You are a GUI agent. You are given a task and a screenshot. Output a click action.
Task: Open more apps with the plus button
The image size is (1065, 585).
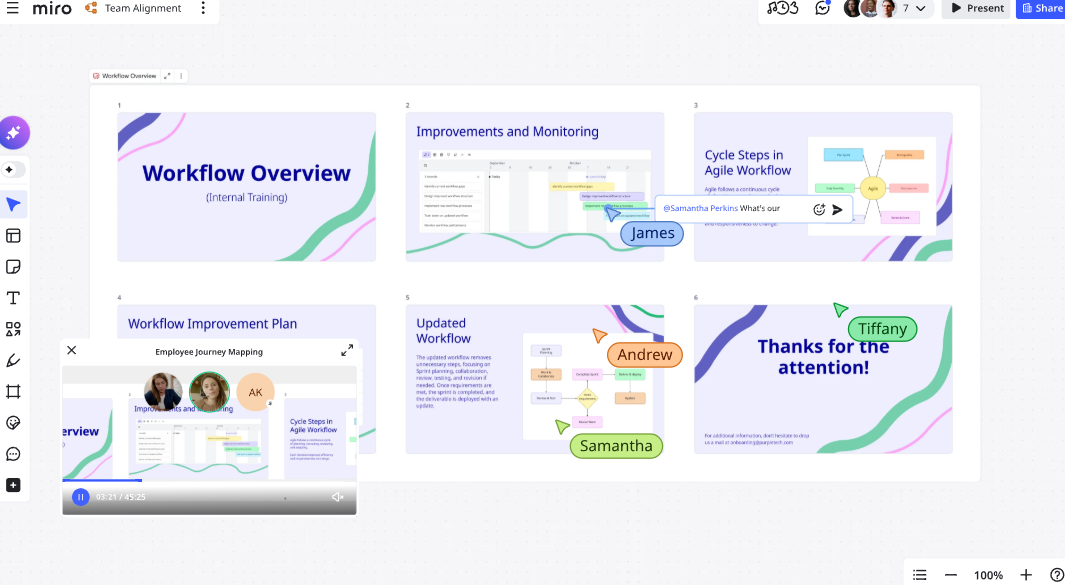tap(14, 485)
